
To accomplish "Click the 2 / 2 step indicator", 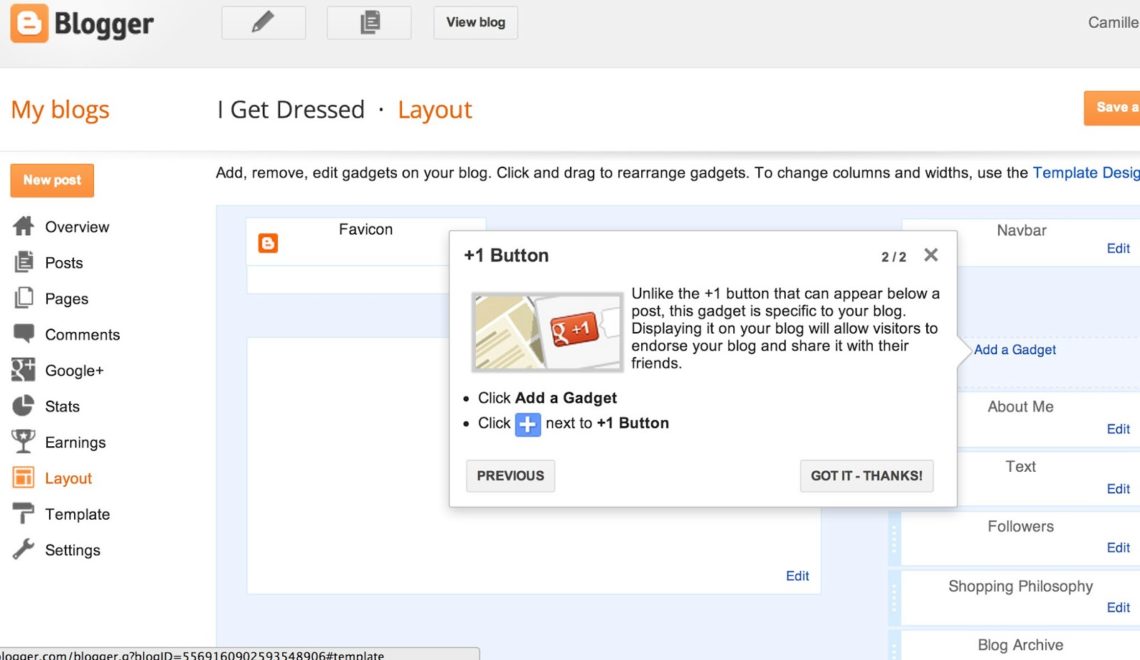I will (x=894, y=257).
